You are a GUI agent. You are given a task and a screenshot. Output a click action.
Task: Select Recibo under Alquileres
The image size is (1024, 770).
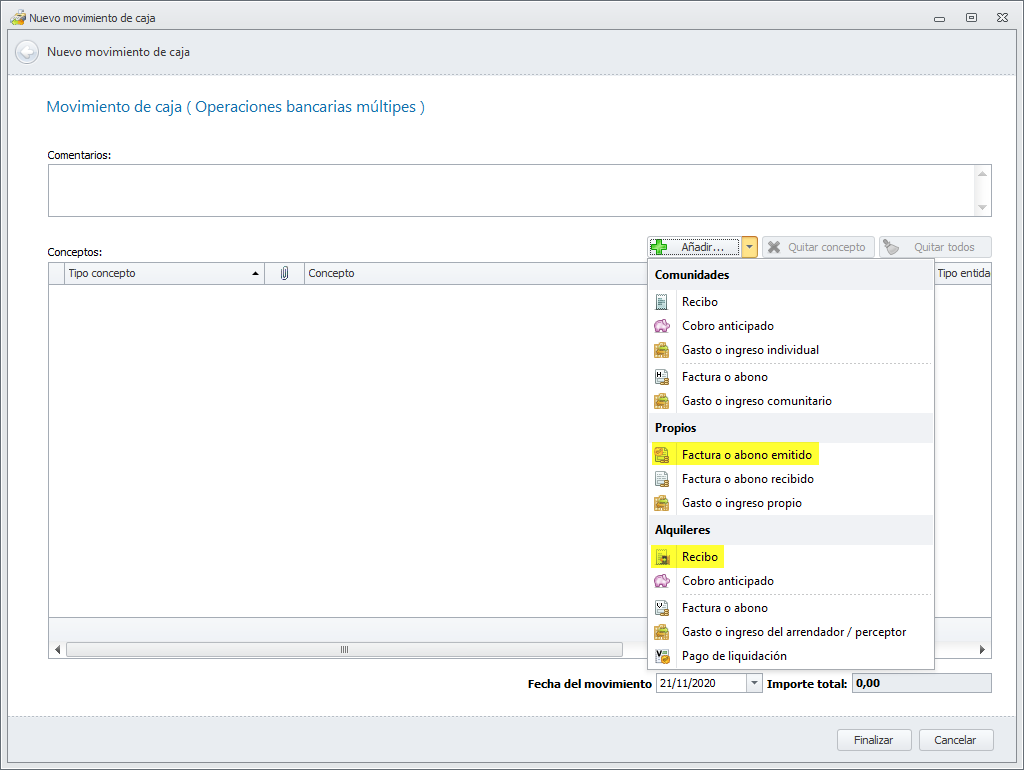click(792, 556)
